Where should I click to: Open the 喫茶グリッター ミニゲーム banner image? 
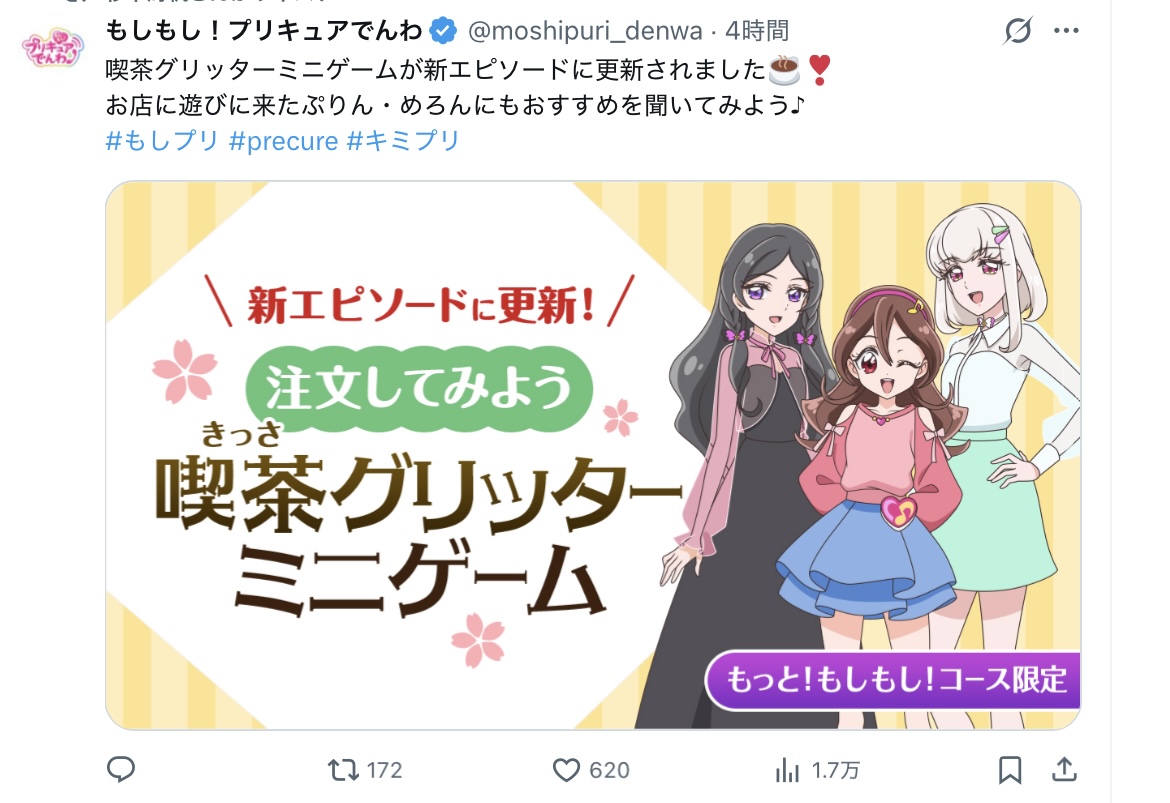pos(593,455)
